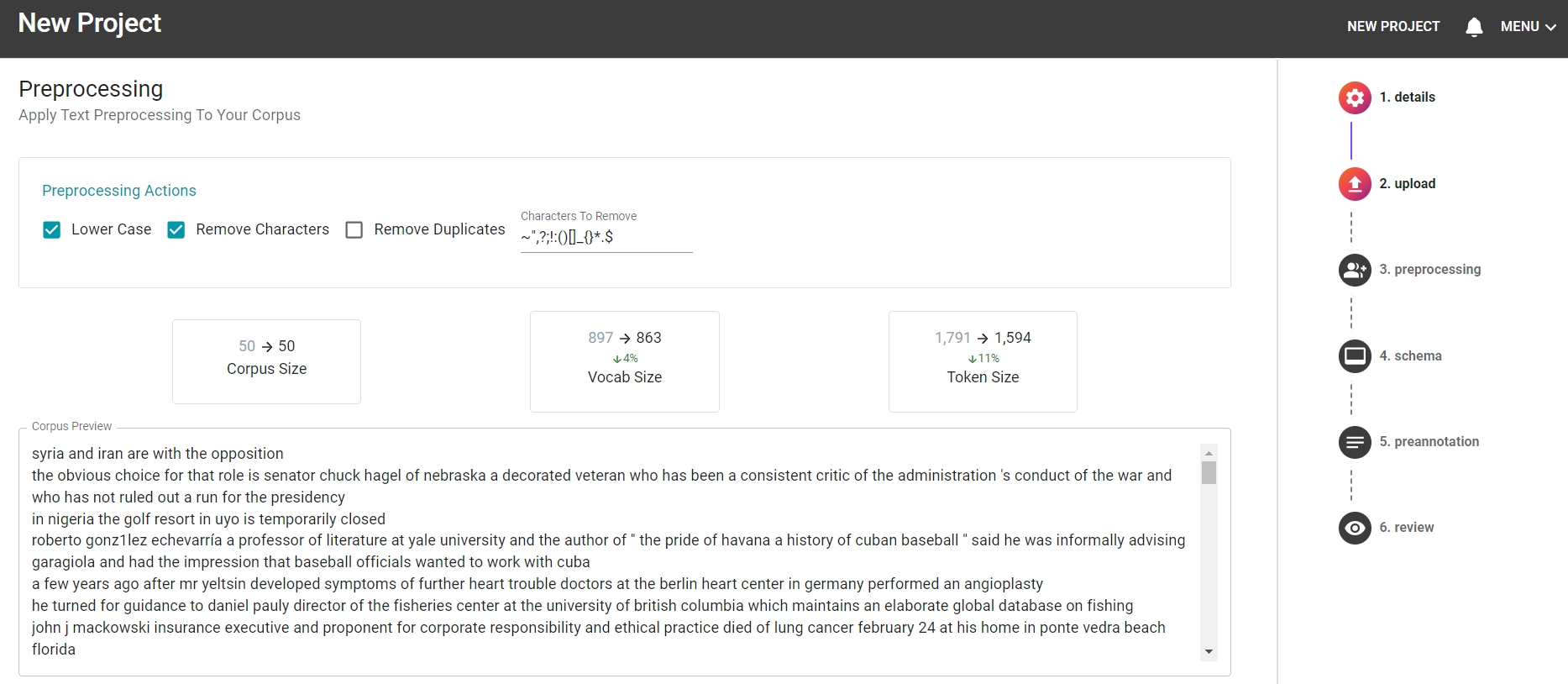Click the details step gear icon
Screen dimensions: 1568x684
coord(1354,97)
